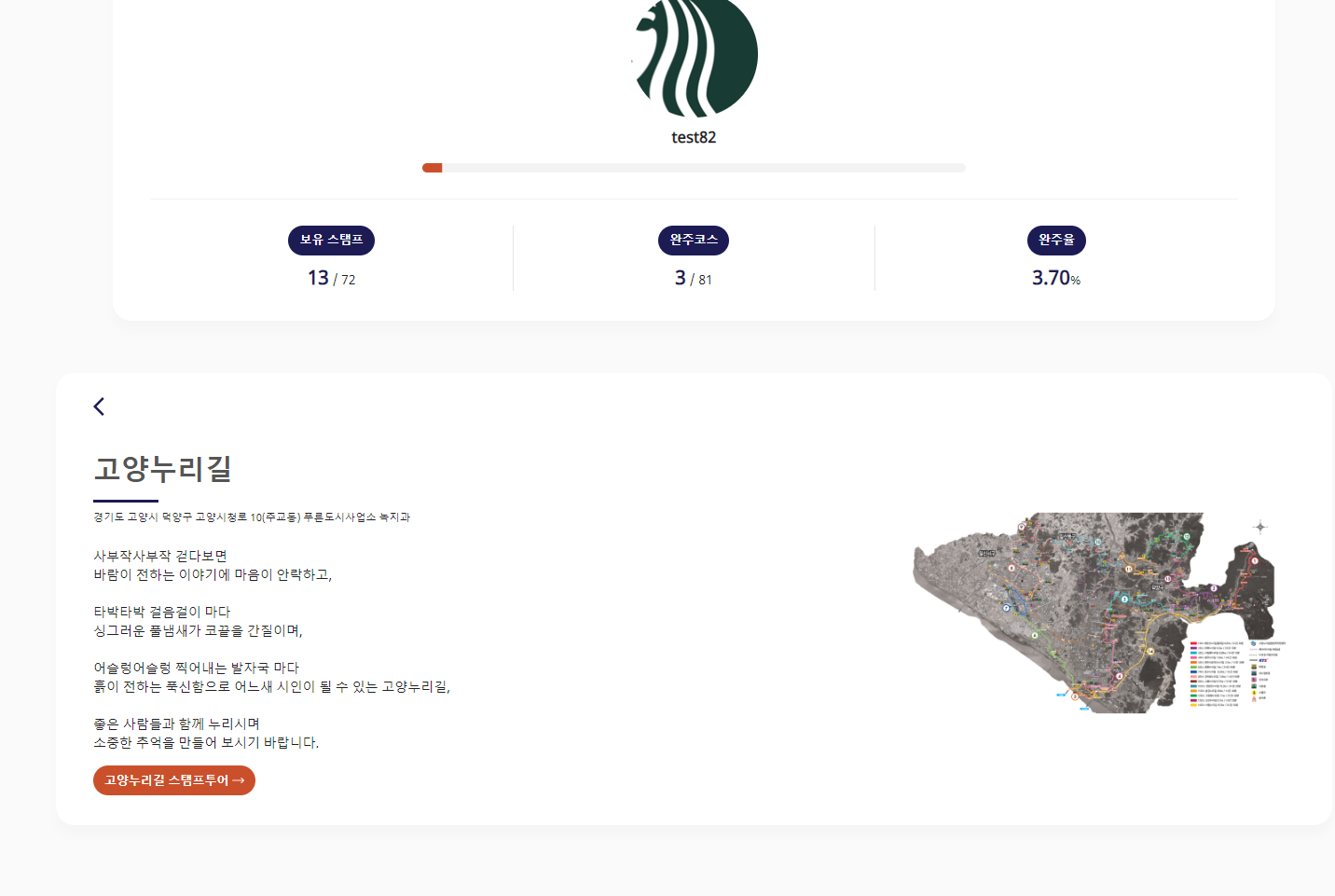Click the 완주율 badge
The height and width of the screenshot is (896, 1335).
(x=1056, y=241)
